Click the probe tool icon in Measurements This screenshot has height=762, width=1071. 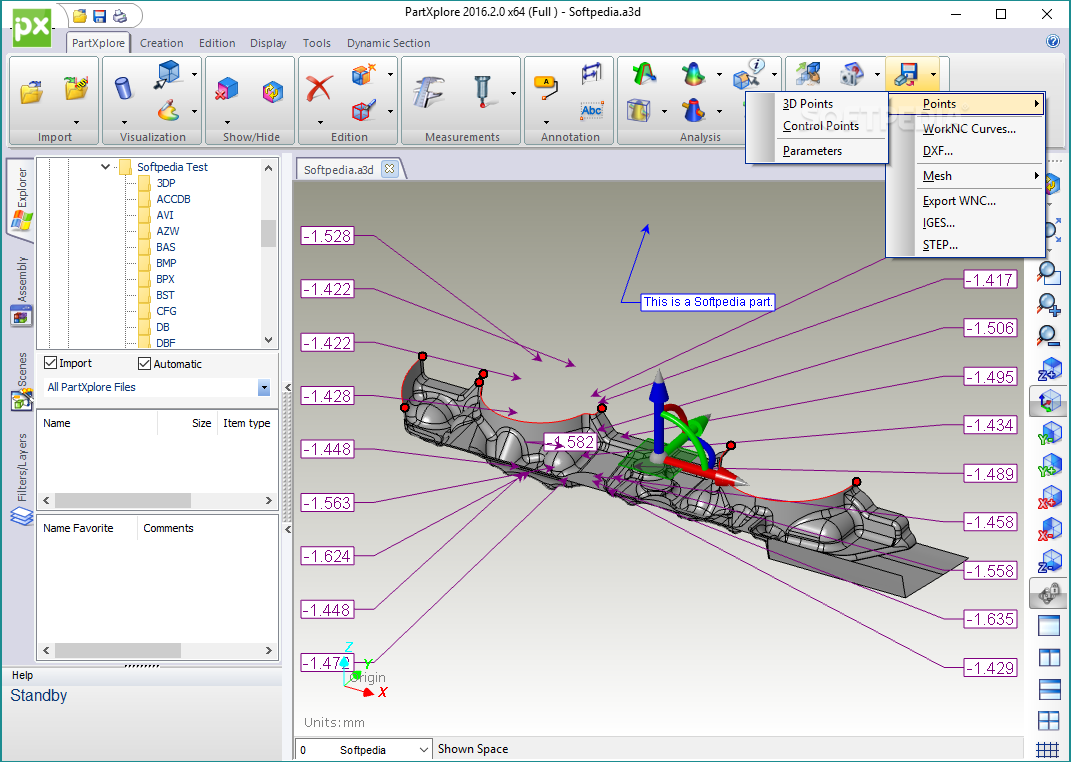click(x=483, y=91)
